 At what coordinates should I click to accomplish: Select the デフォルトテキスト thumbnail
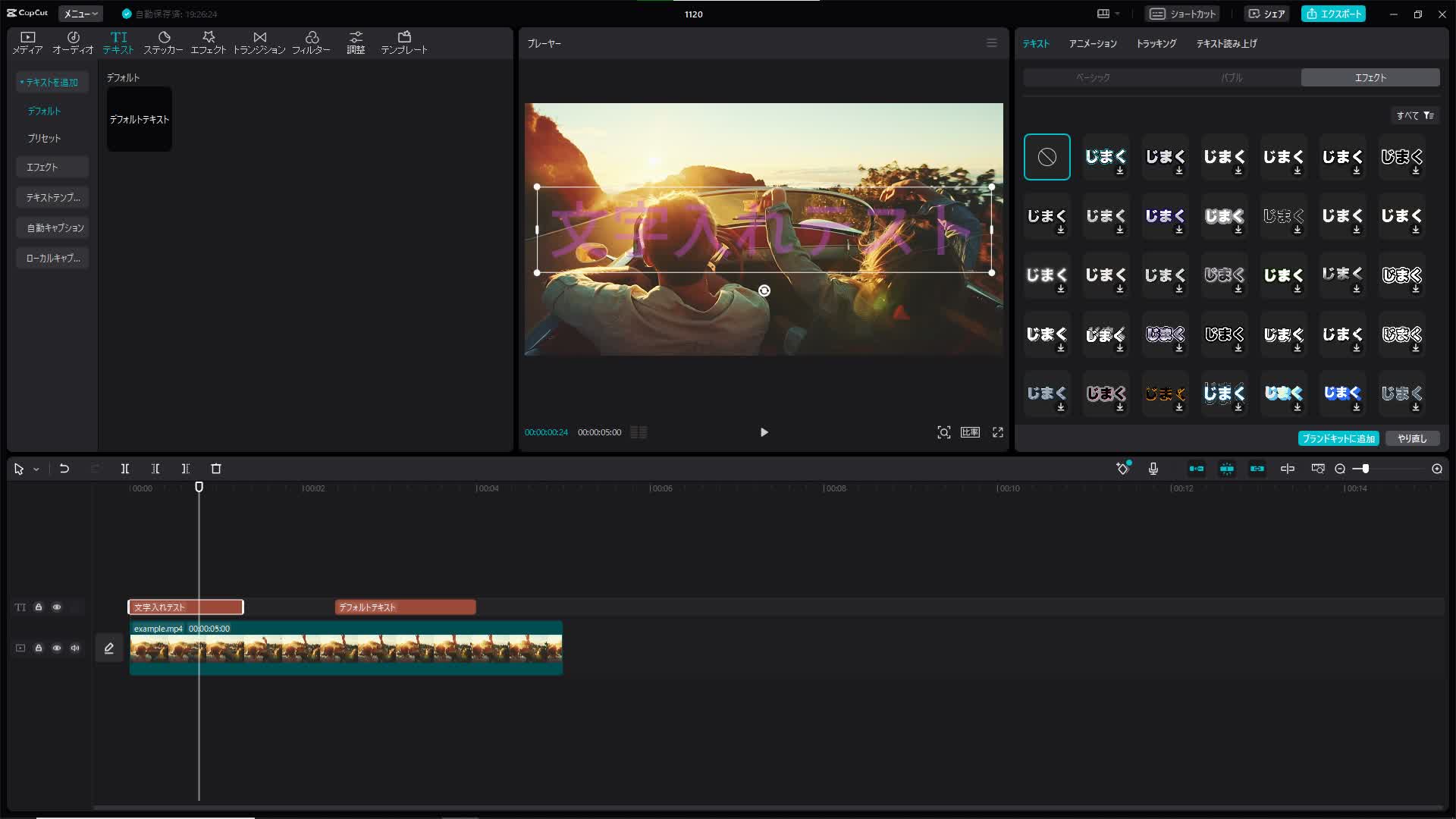140,119
